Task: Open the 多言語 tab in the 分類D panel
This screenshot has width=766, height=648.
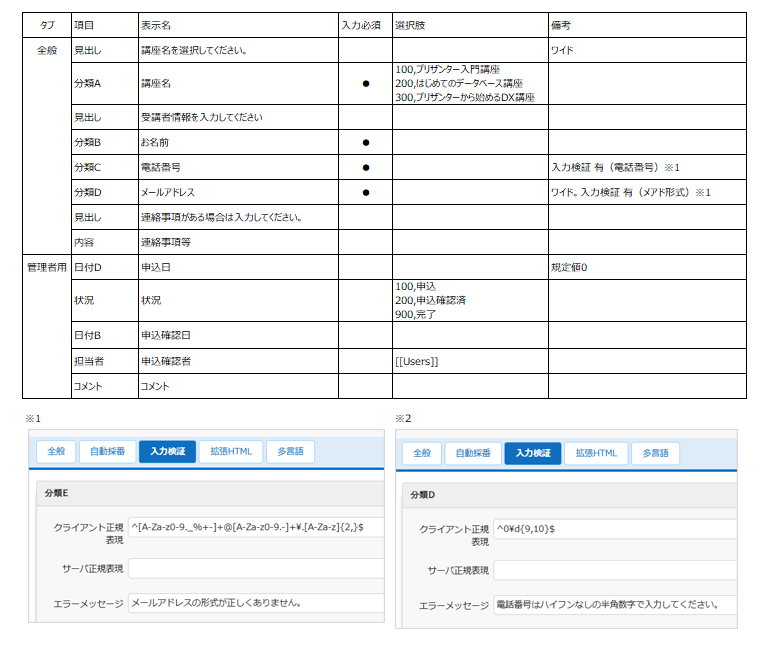Action: click(655, 454)
